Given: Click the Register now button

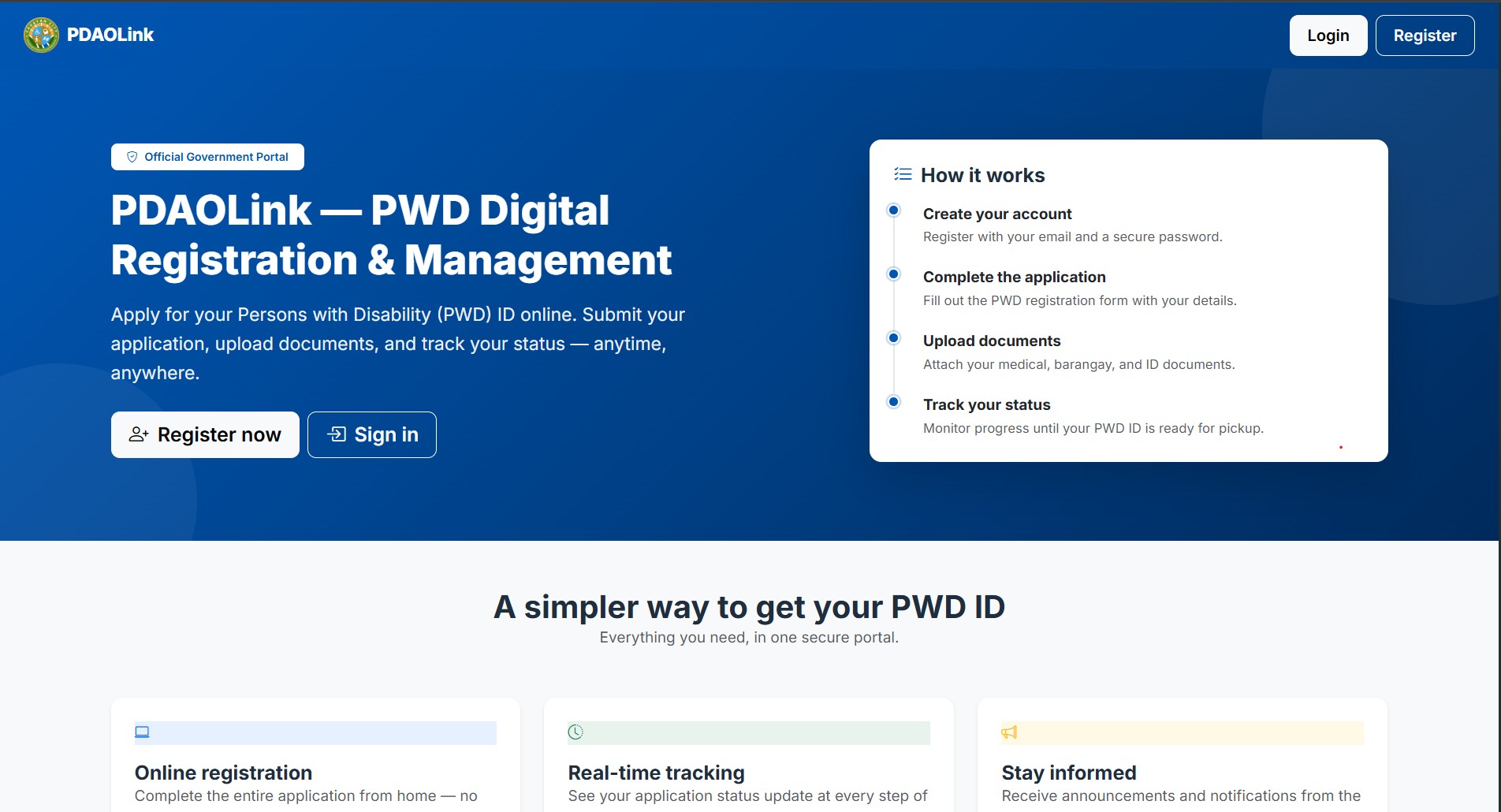Looking at the screenshot, I should [x=205, y=434].
